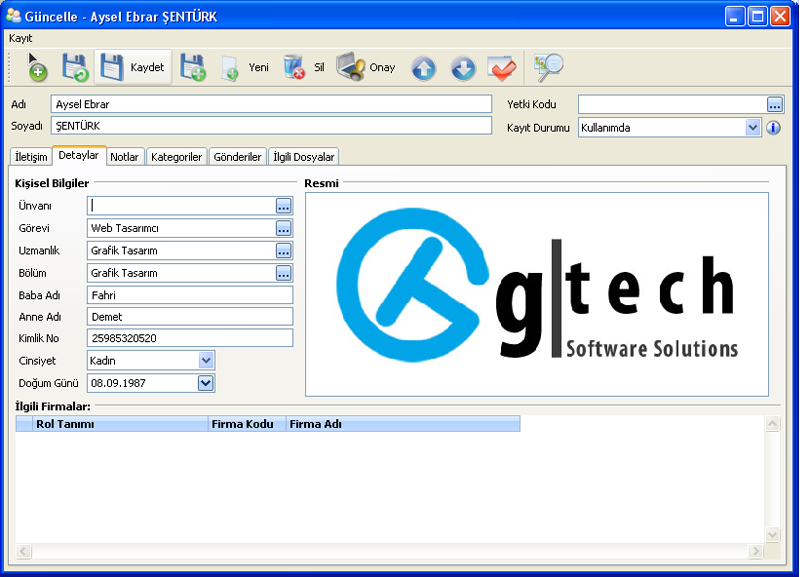
Task: Click the Kimlik No field
Action: click(x=190, y=338)
